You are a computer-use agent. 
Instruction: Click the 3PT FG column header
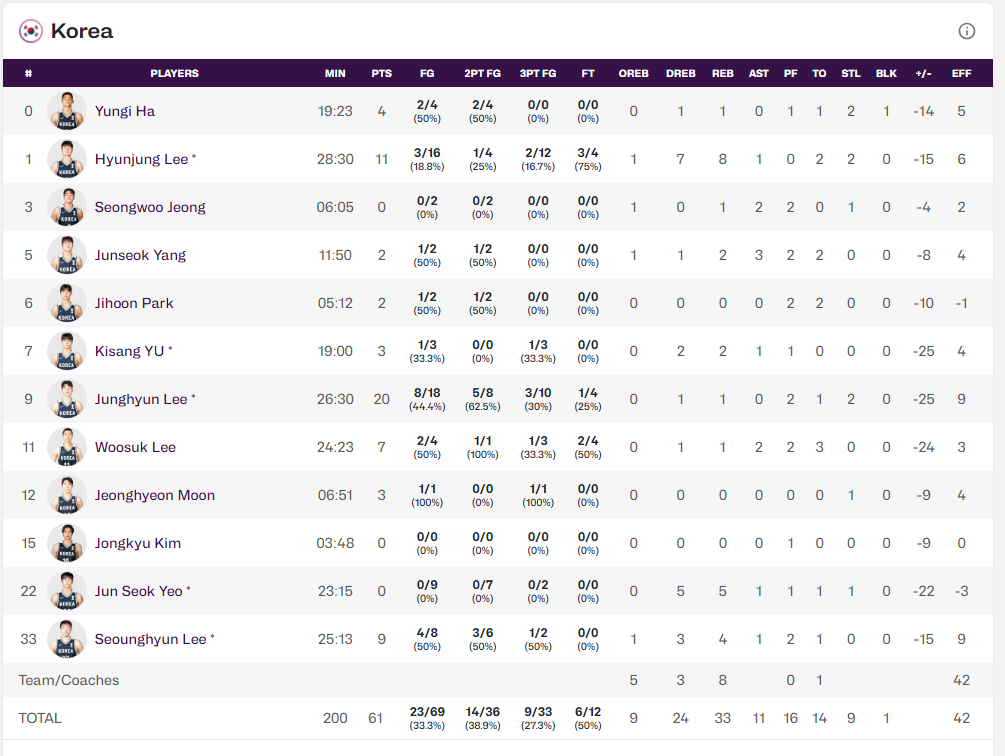coord(538,73)
